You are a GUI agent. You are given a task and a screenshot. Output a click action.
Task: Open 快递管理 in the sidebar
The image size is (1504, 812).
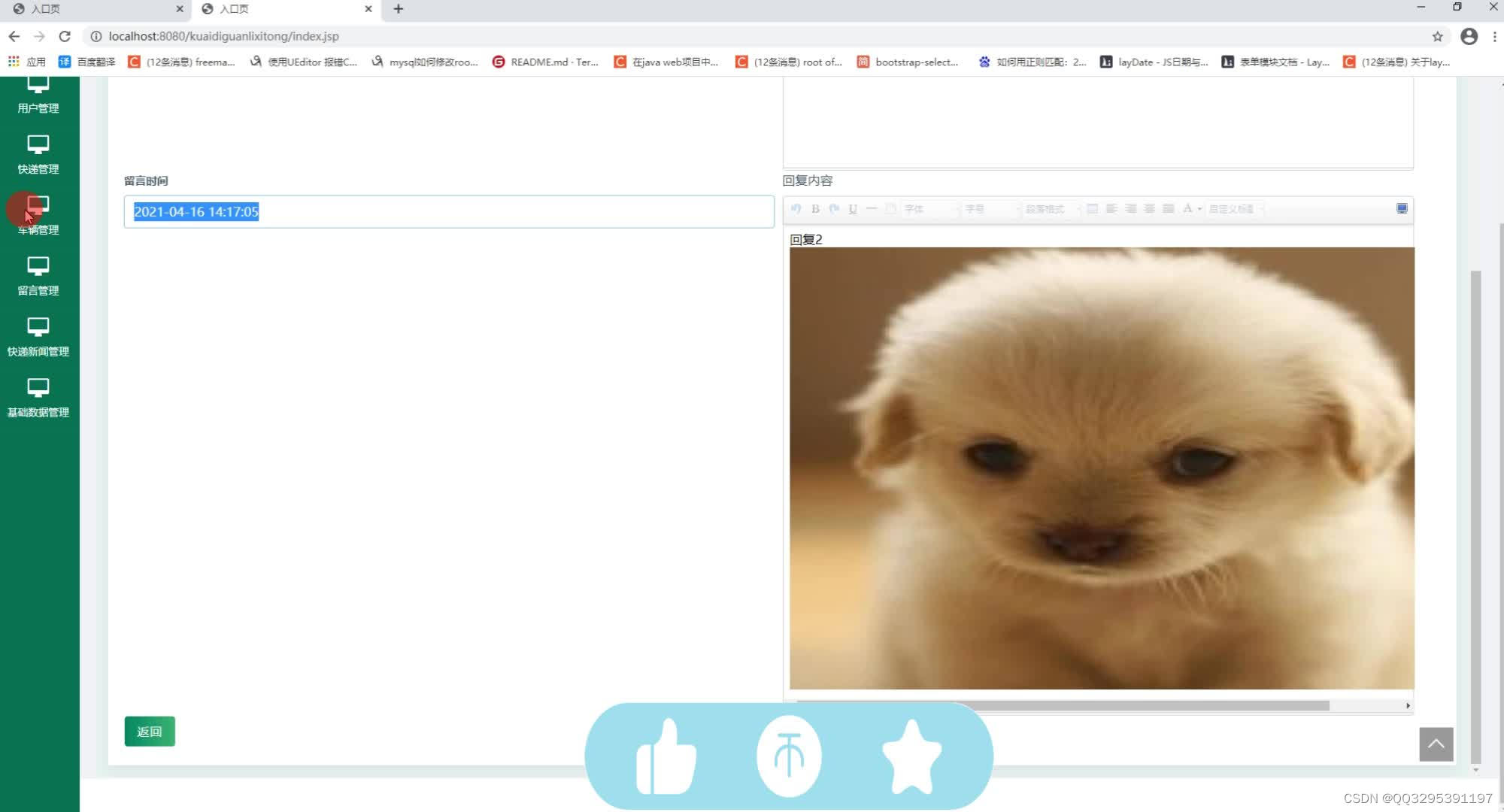(38, 155)
